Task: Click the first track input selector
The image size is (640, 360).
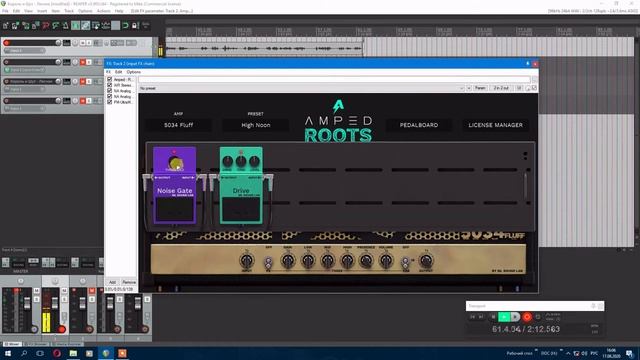Action: pyautogui.click(x=24, y=51)
